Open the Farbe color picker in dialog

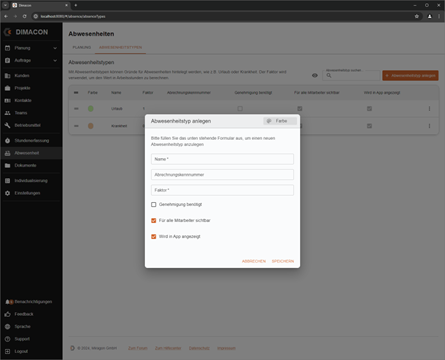[x=280, y=121]
